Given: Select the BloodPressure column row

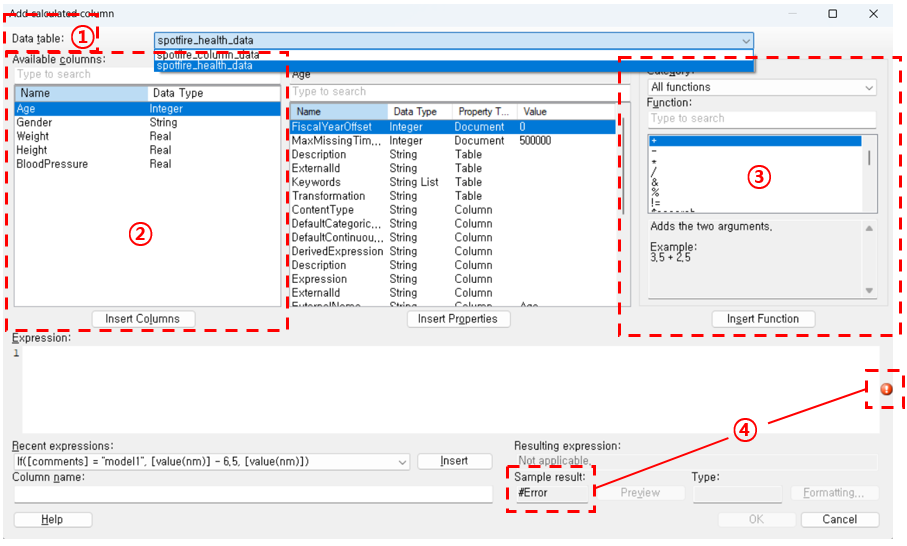Looking at the screenshot, I should pos(148,164).
